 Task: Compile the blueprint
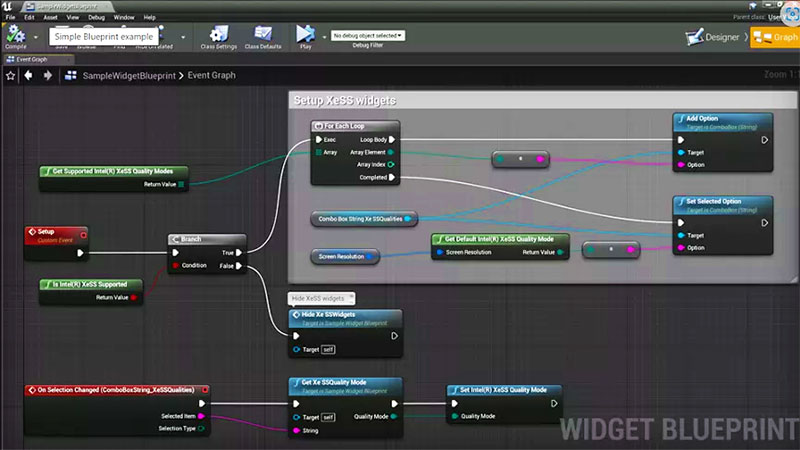[x=15, y=37]
